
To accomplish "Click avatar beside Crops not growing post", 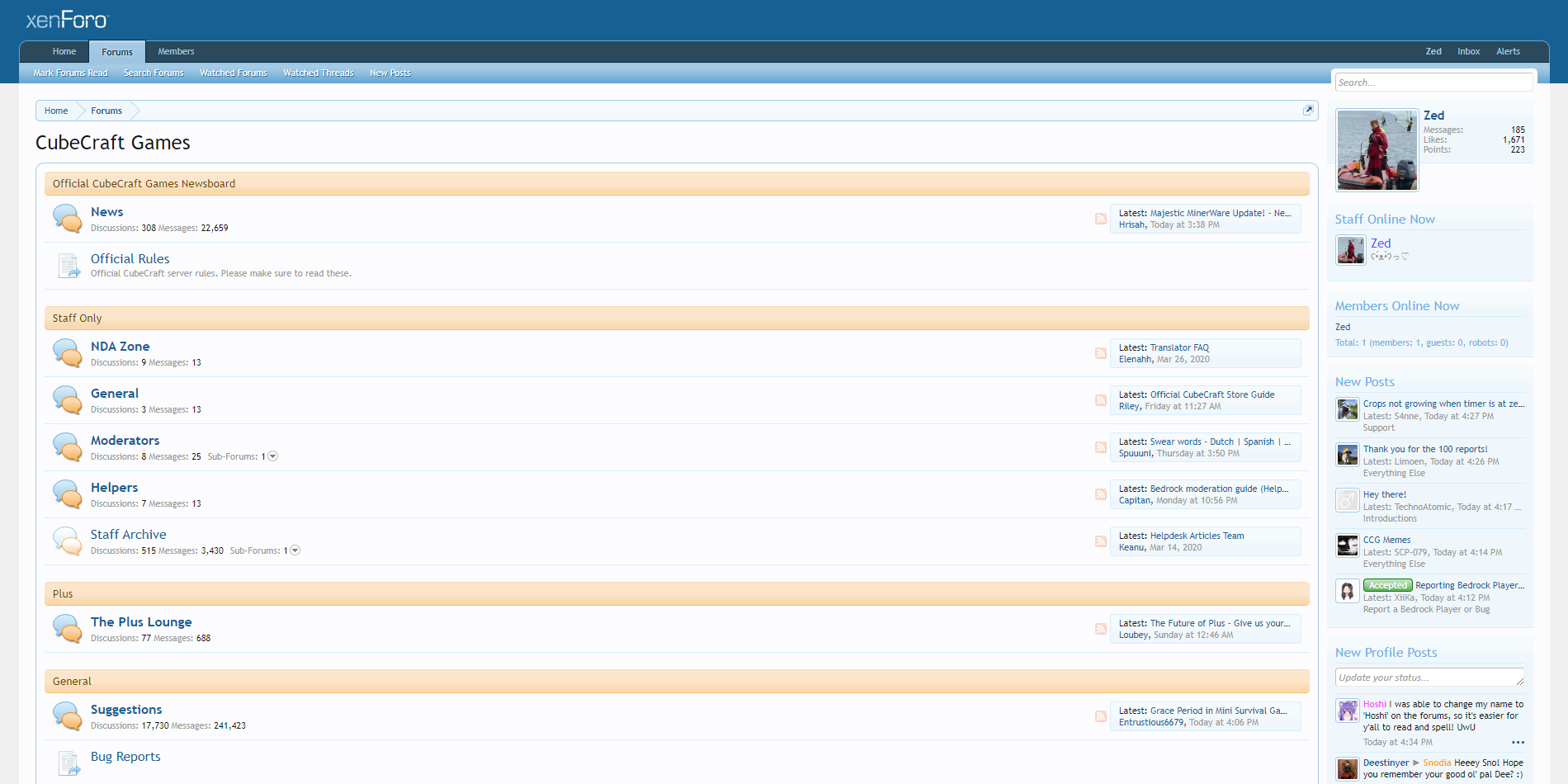I will [1348, 409].
